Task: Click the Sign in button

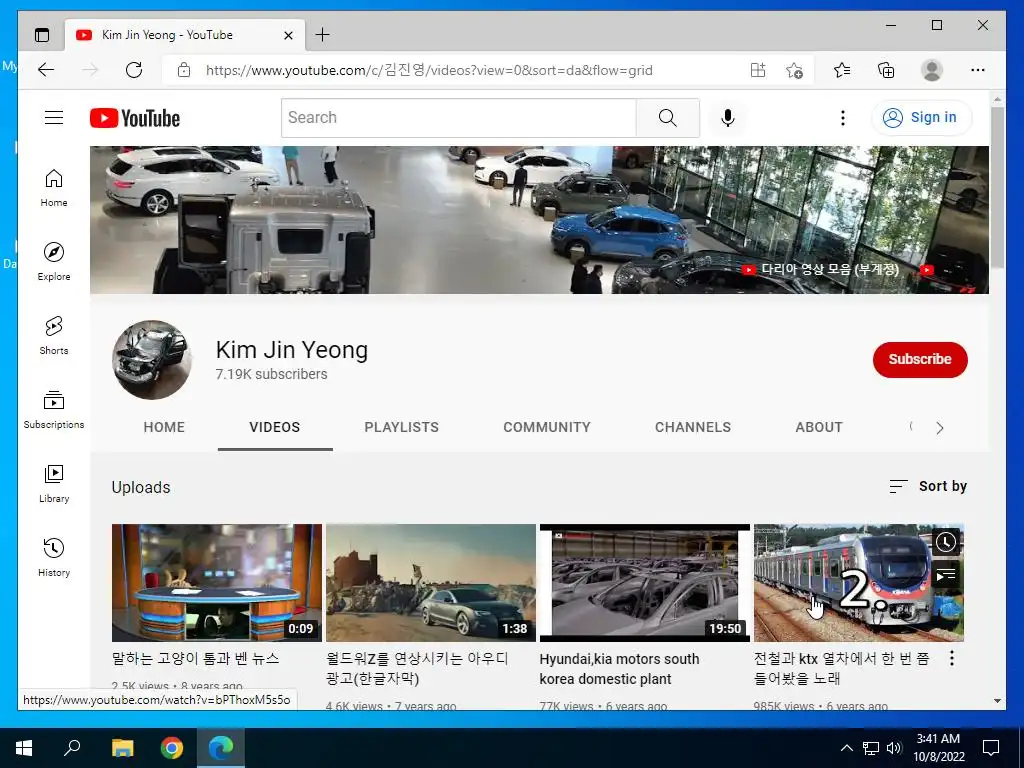Action: pyautogui.click(x=921, y=118)
